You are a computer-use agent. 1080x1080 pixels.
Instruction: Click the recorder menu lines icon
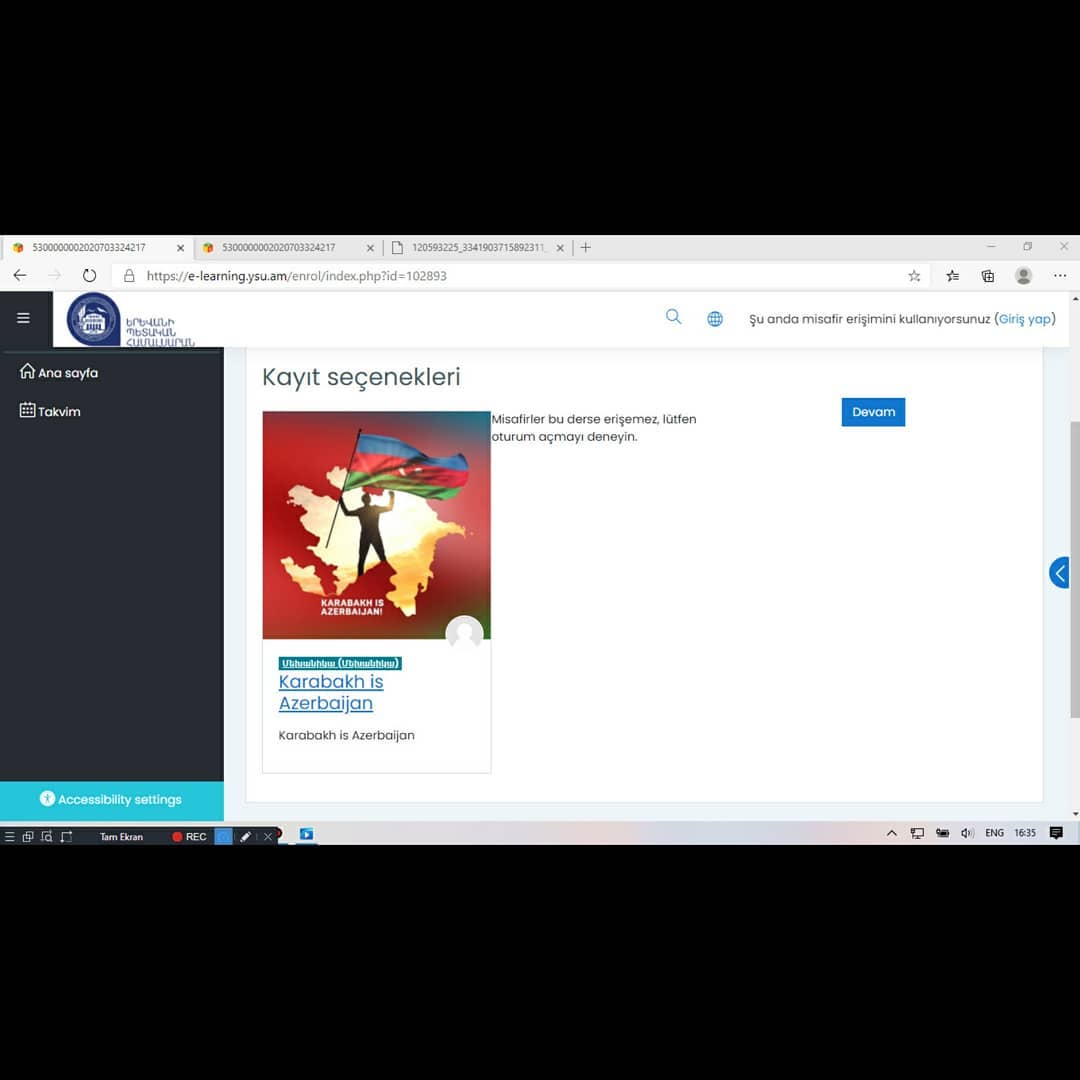coord(10,836)
